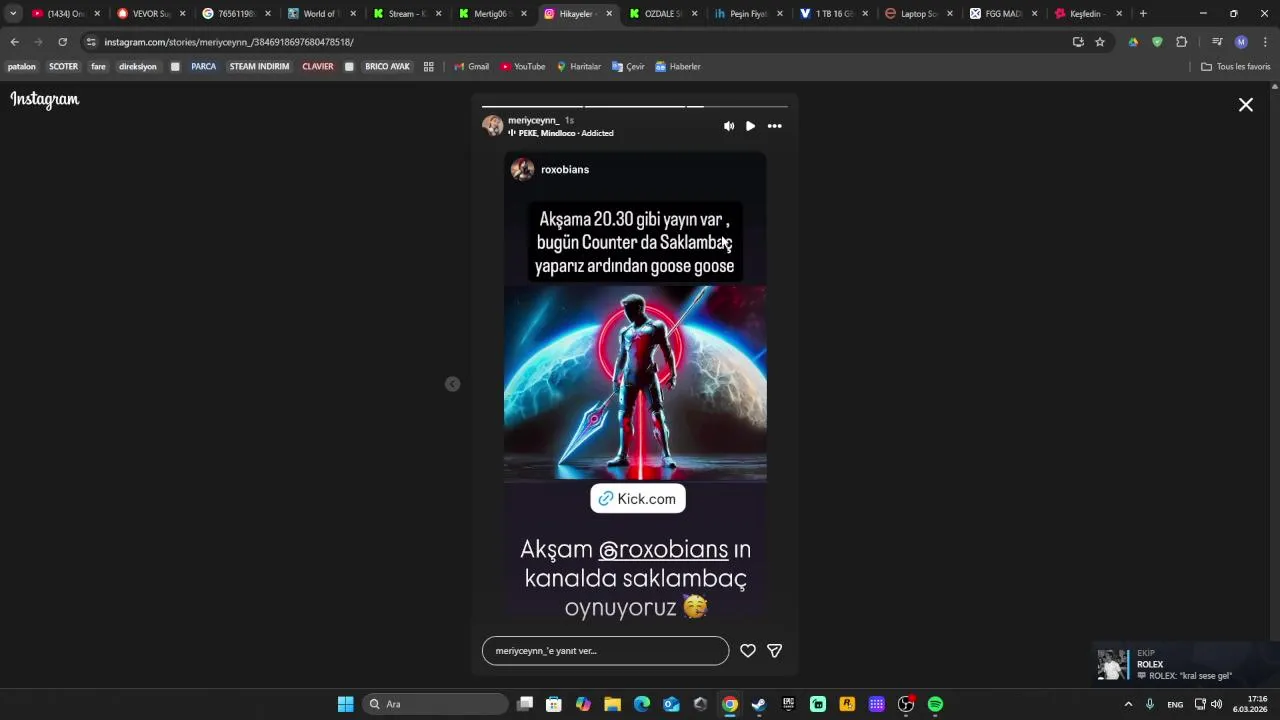Like the story with the heart icon
Image resolution: width=1280 pixels, height=720 pixels.
tap(748, 651)
